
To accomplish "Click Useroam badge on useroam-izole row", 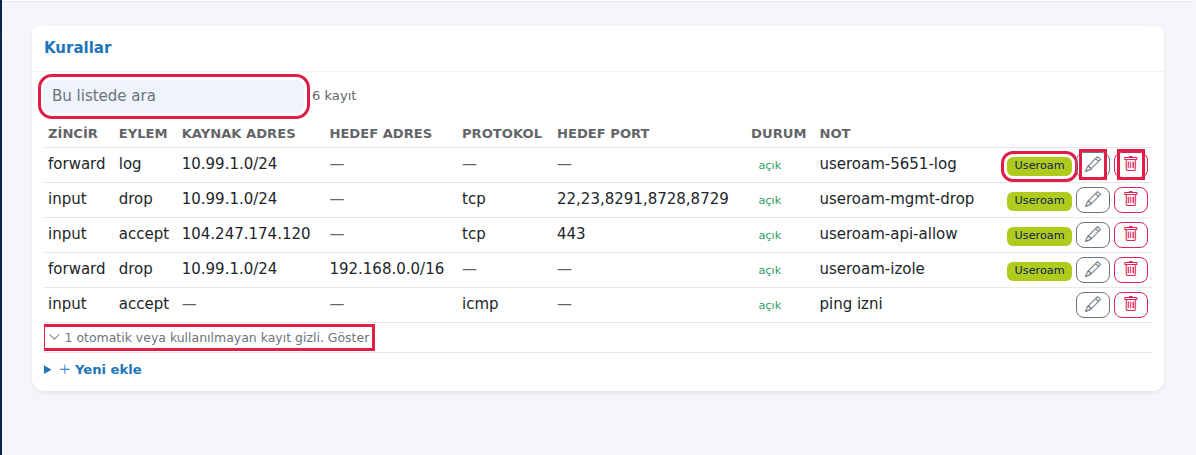I will tap(1039, 271).
